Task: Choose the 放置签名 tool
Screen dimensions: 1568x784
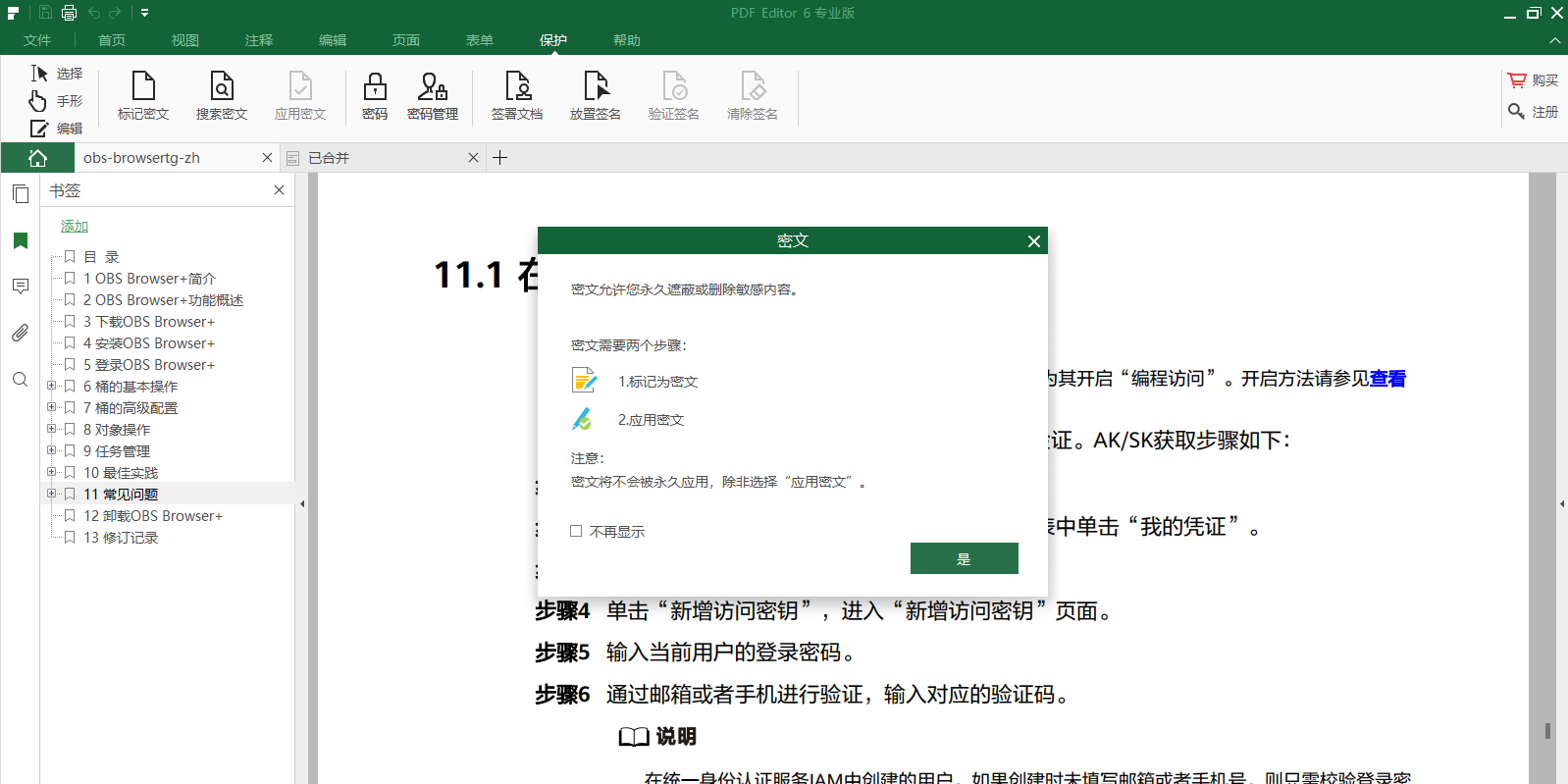Action: (596, 95)
